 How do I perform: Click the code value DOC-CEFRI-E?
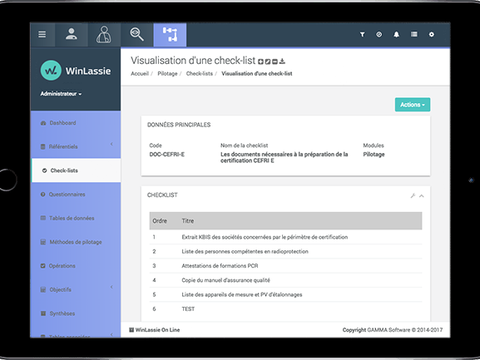pyautogui.click(x=167, y=154)
